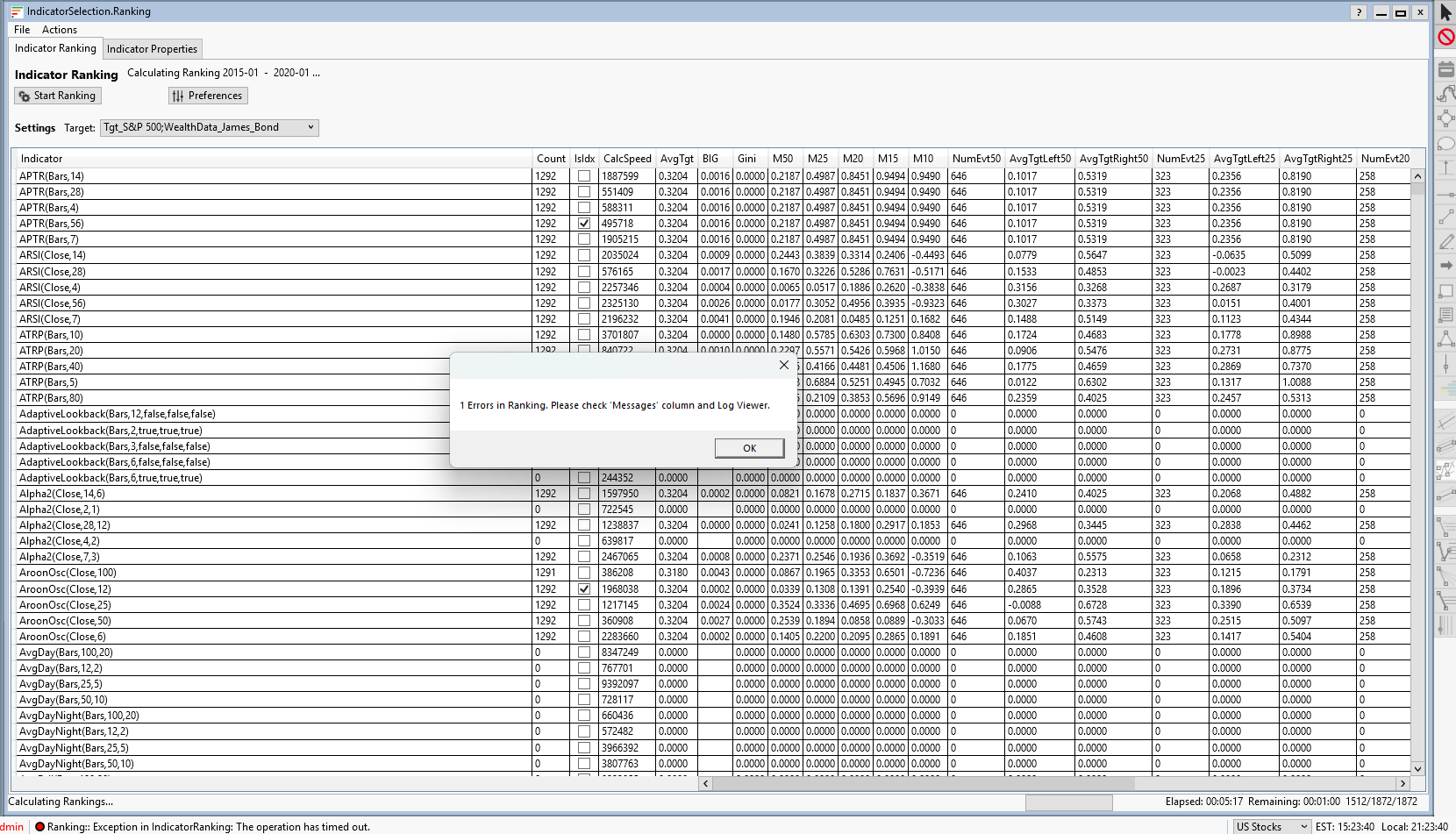Open the Actions menu
1456x834 pixels.
click(59, 30)
